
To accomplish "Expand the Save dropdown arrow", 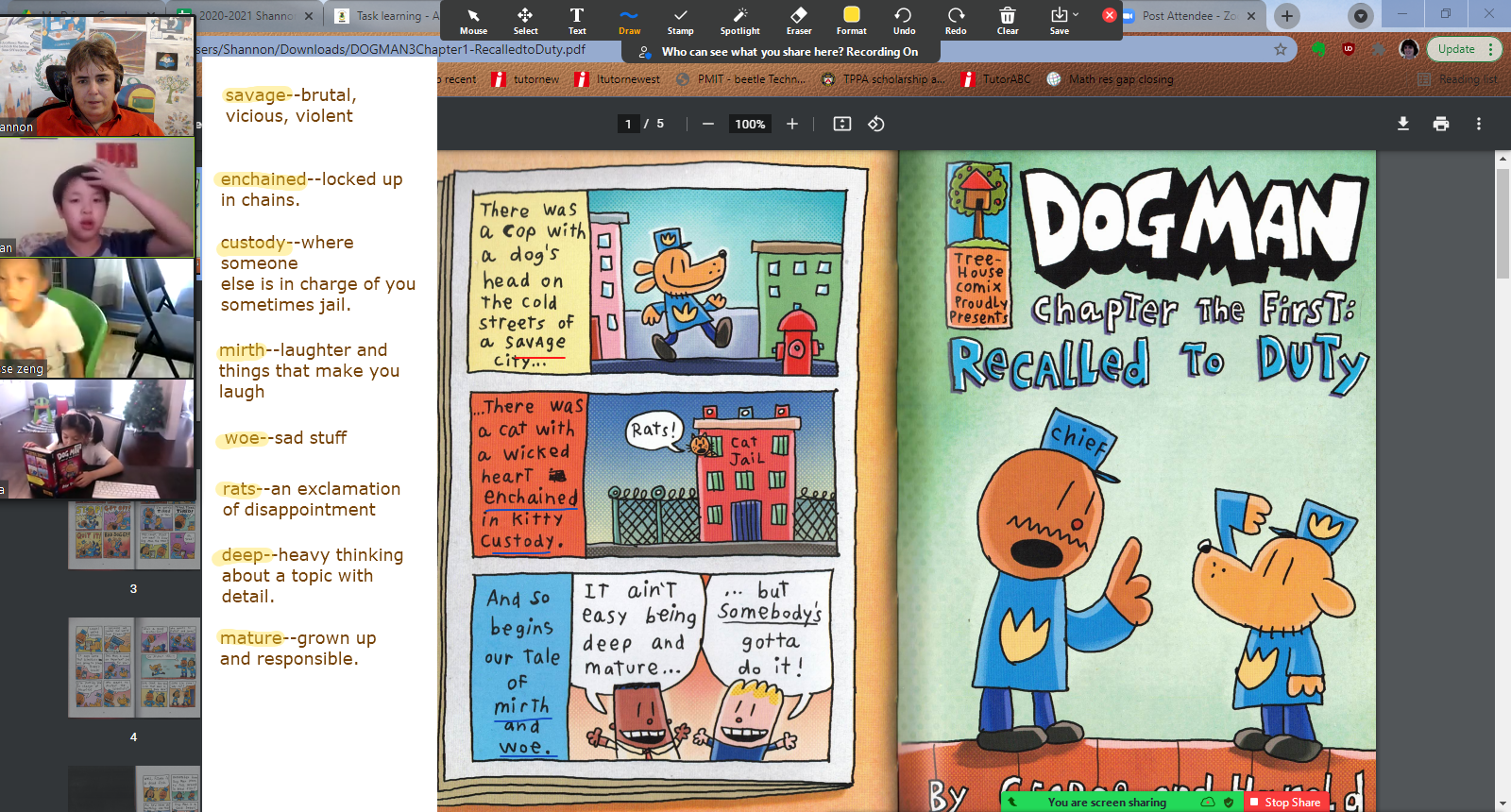I will click(x=1076, y=14).
